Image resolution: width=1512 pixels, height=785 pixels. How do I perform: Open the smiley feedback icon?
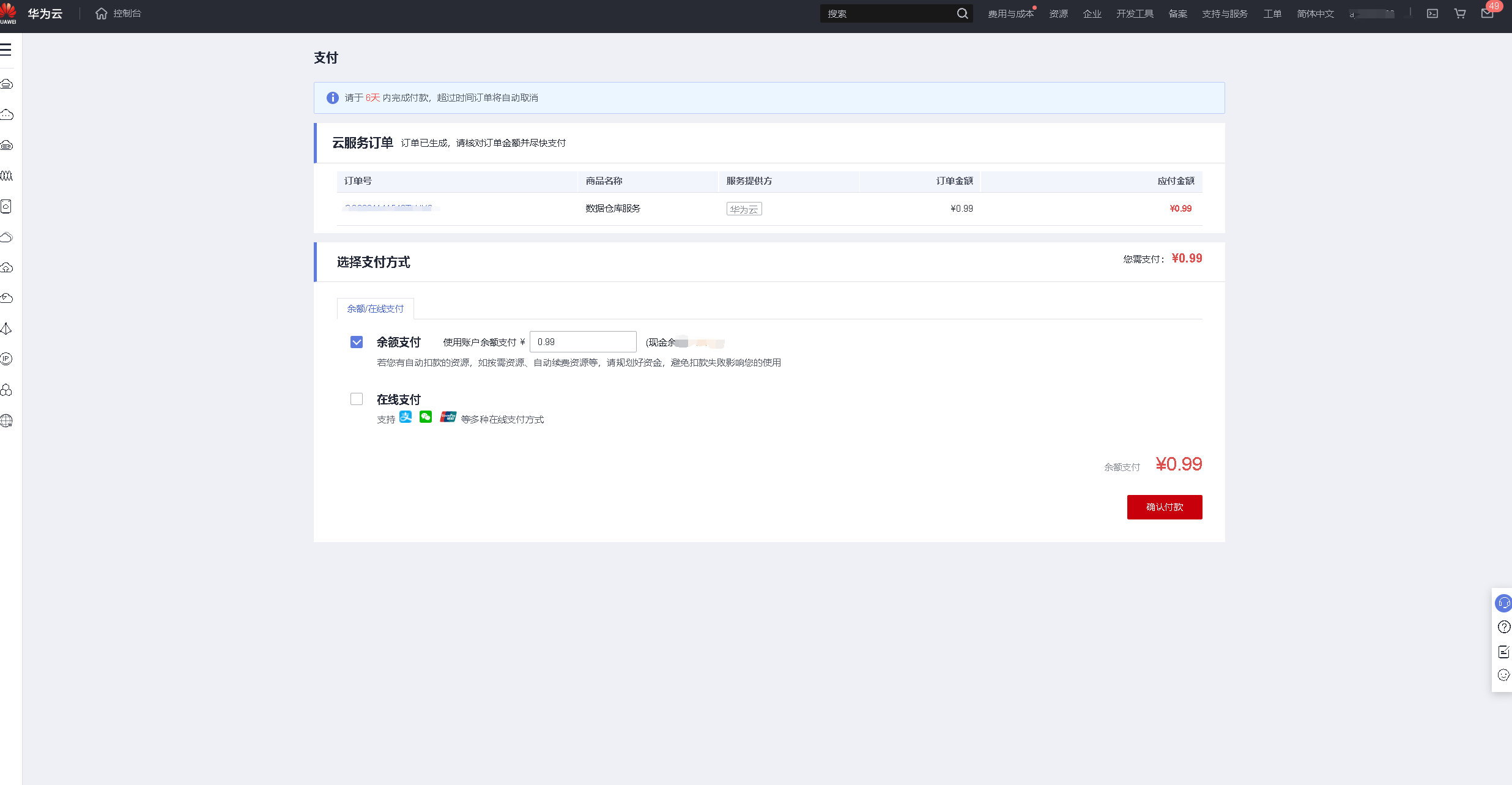1503,675
